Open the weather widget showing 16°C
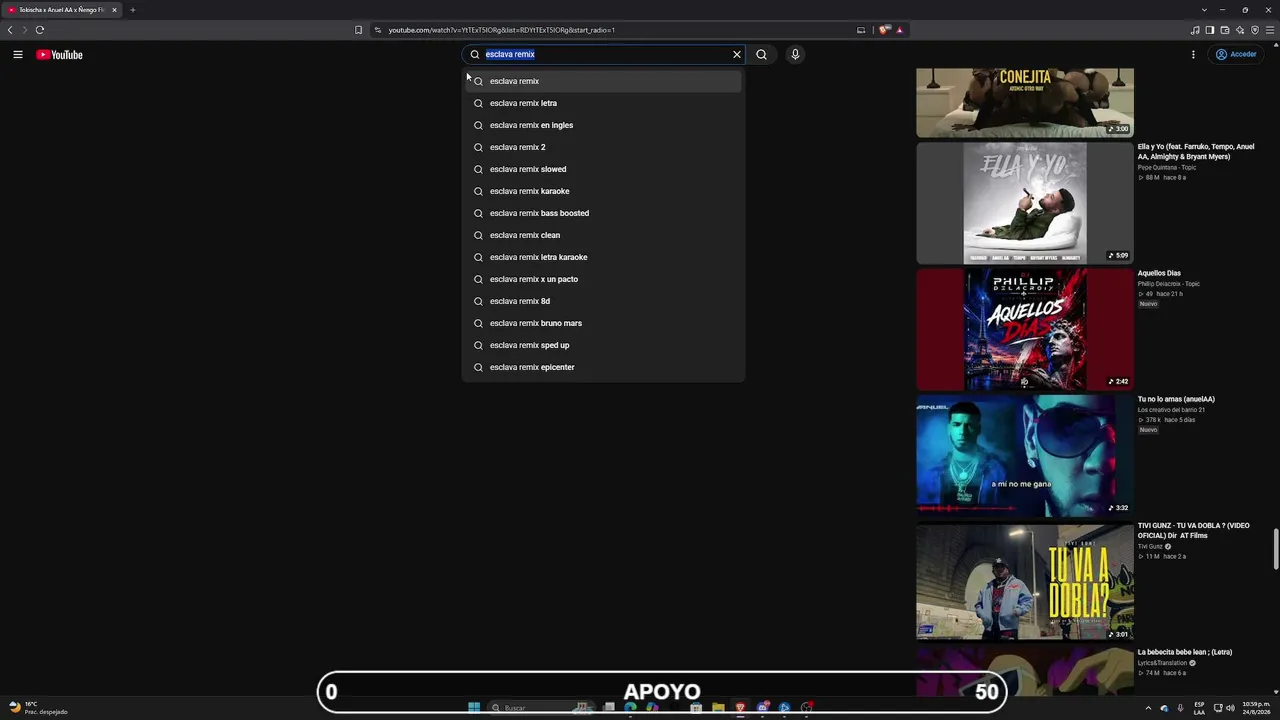This screenshot has width=1280, height=720. 38,708
